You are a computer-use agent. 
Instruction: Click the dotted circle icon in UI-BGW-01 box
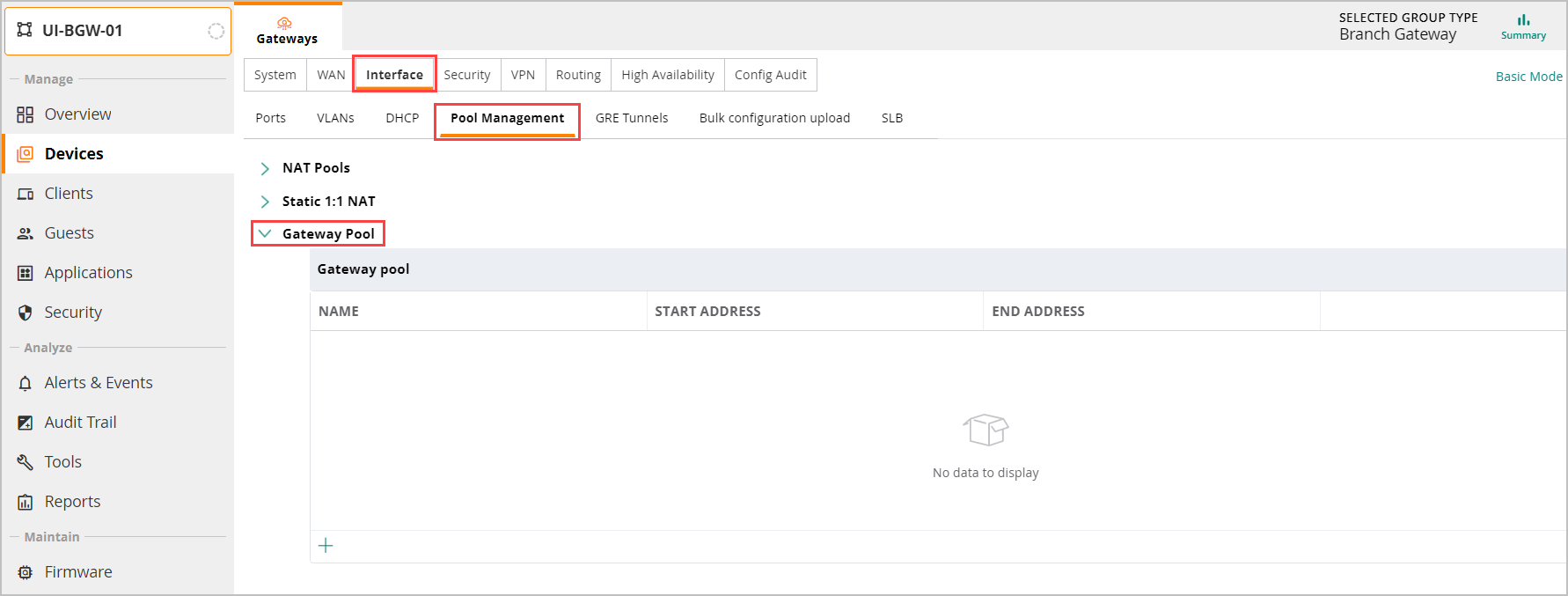click(216, 31)
